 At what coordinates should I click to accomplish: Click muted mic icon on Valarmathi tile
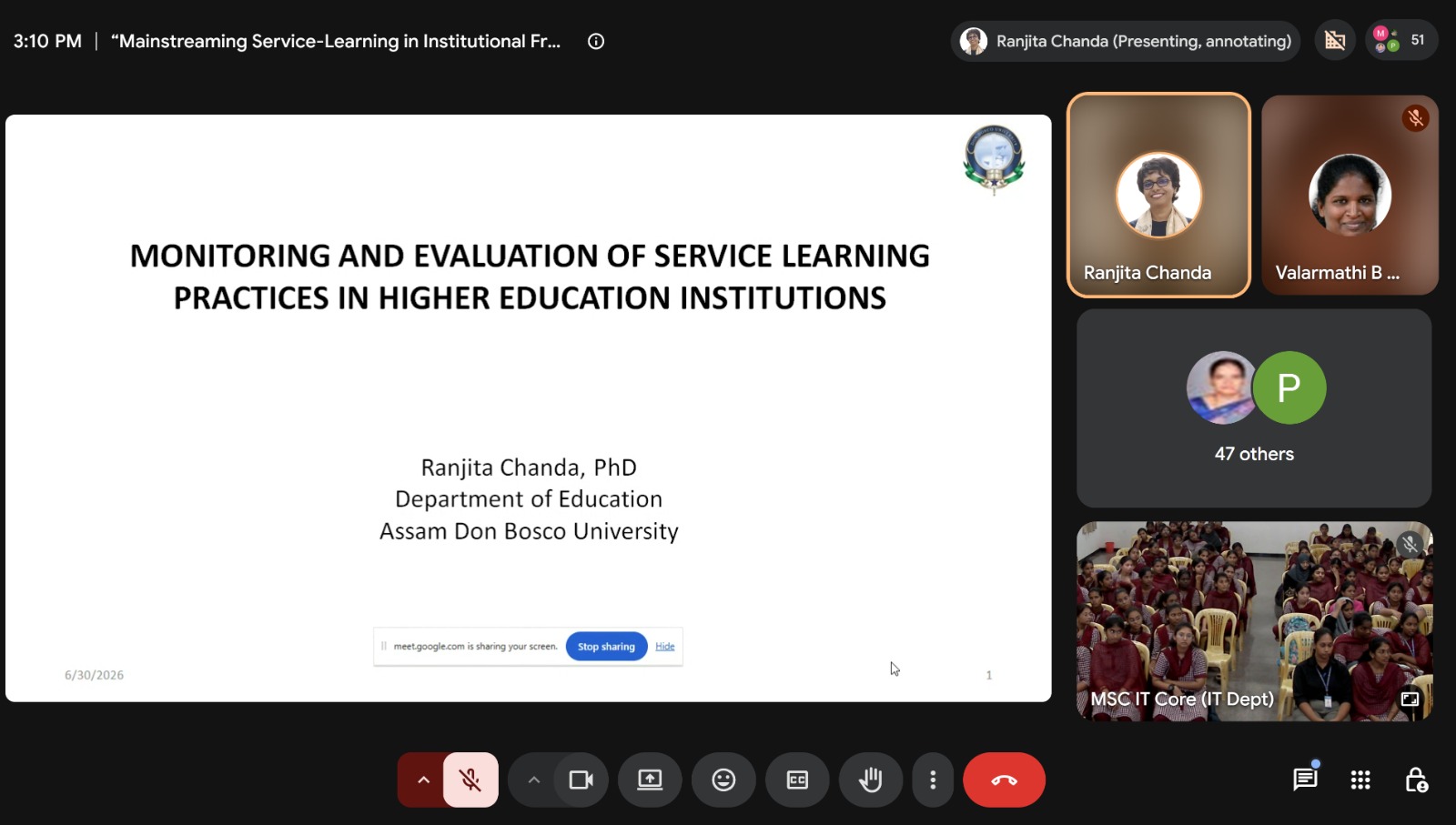1415,118
